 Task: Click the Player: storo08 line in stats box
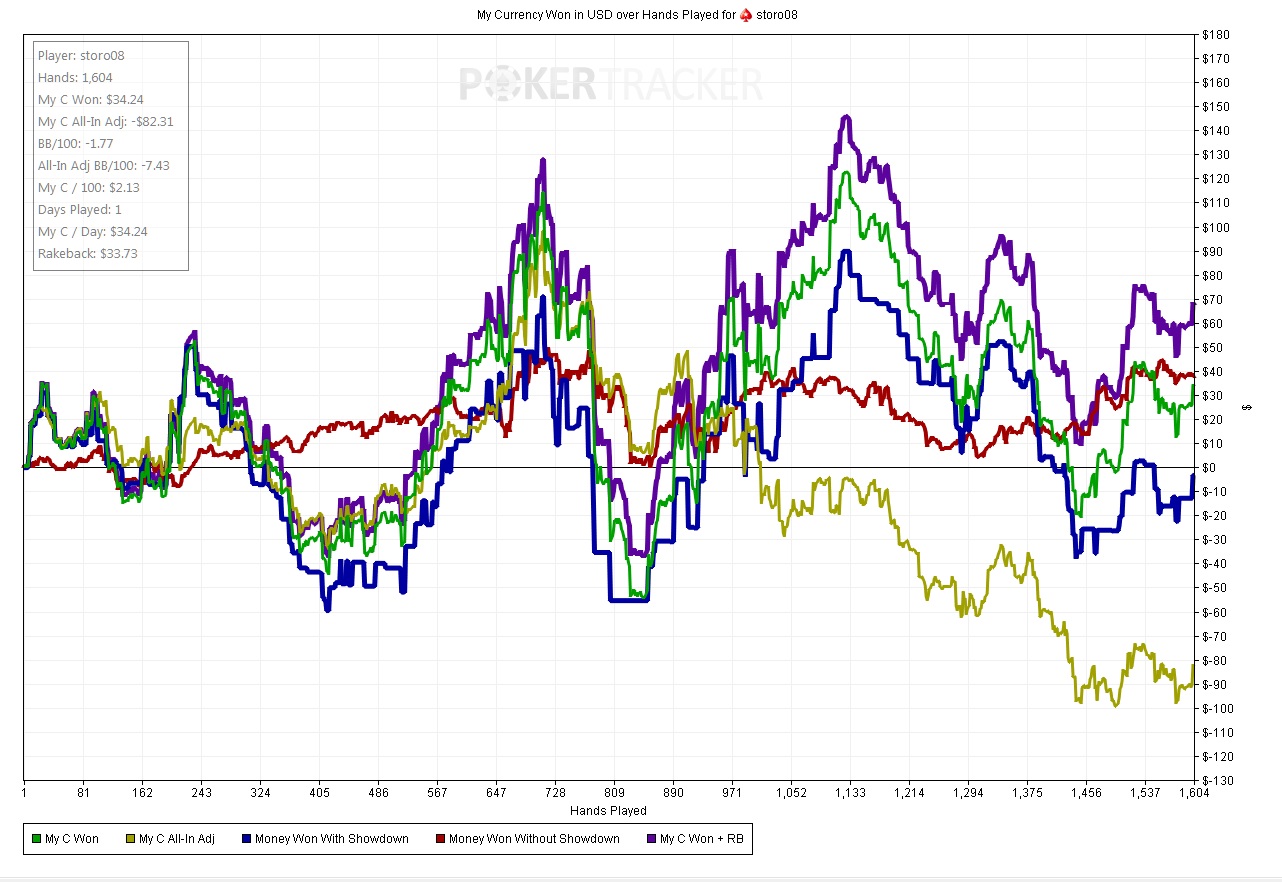pyautogui.click(x=81, y=56)
